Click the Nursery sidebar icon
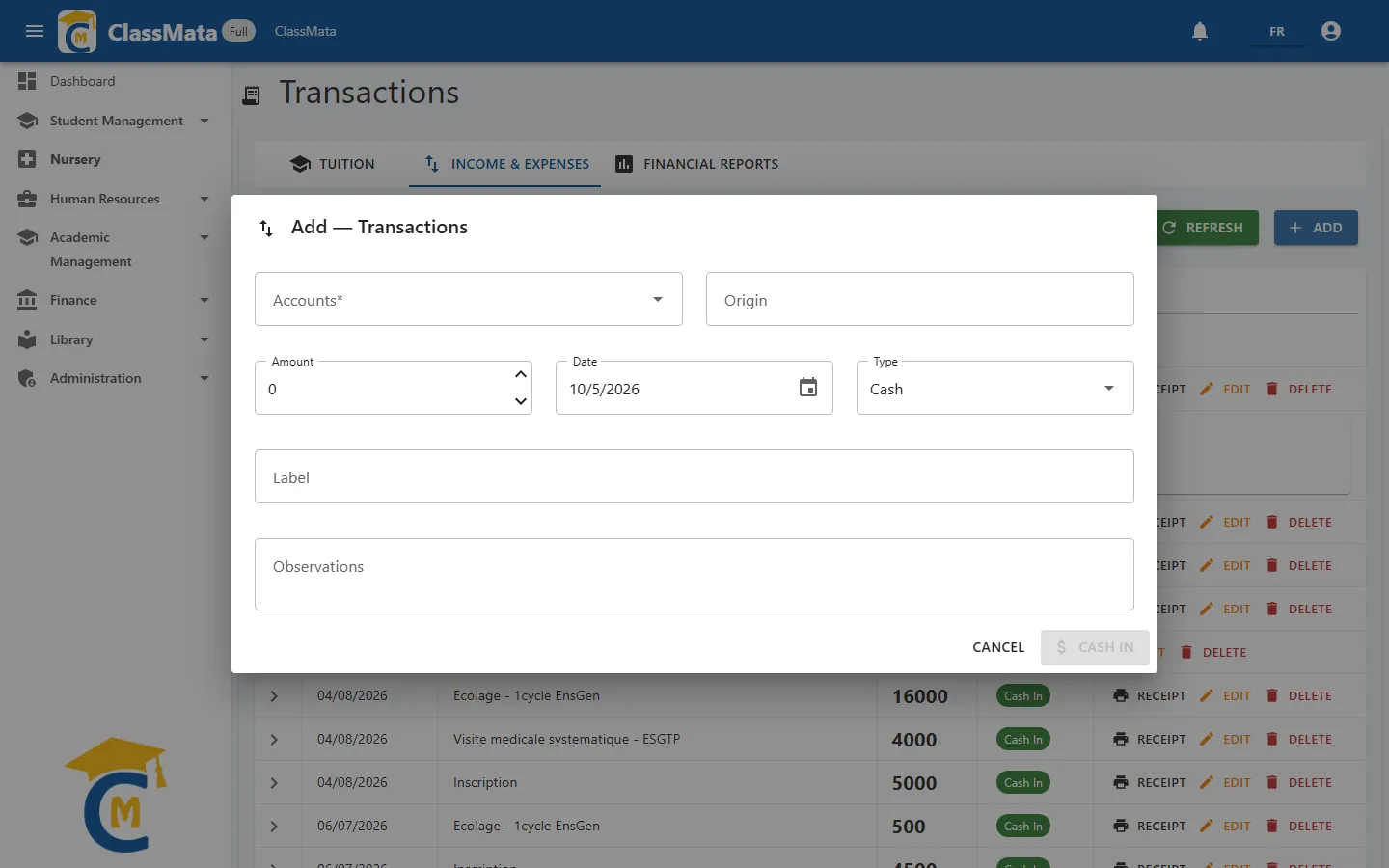Screen dimensions: 1389x868 coord(27,159)
